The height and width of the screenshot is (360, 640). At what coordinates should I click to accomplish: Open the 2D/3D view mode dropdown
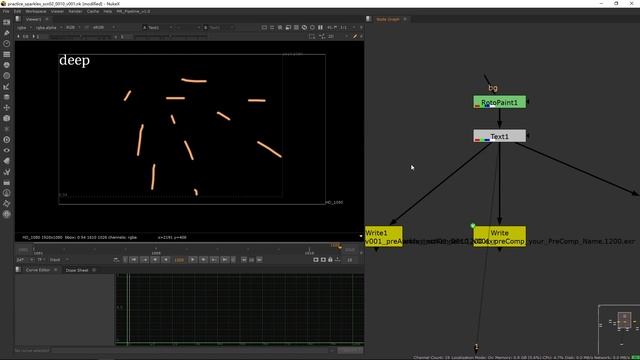[338, 36]
